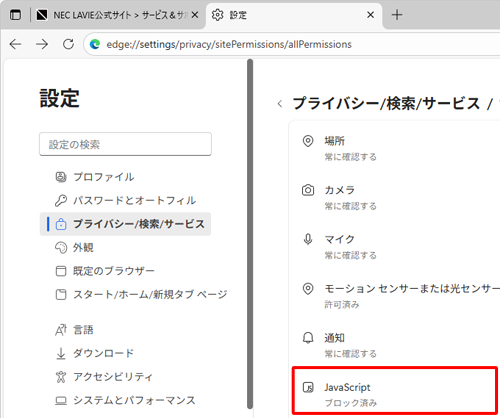Click the sidebar vertical scrollbar
Image resolution: width=500 pixels, height=418 pixels.
tap(250, 233)
